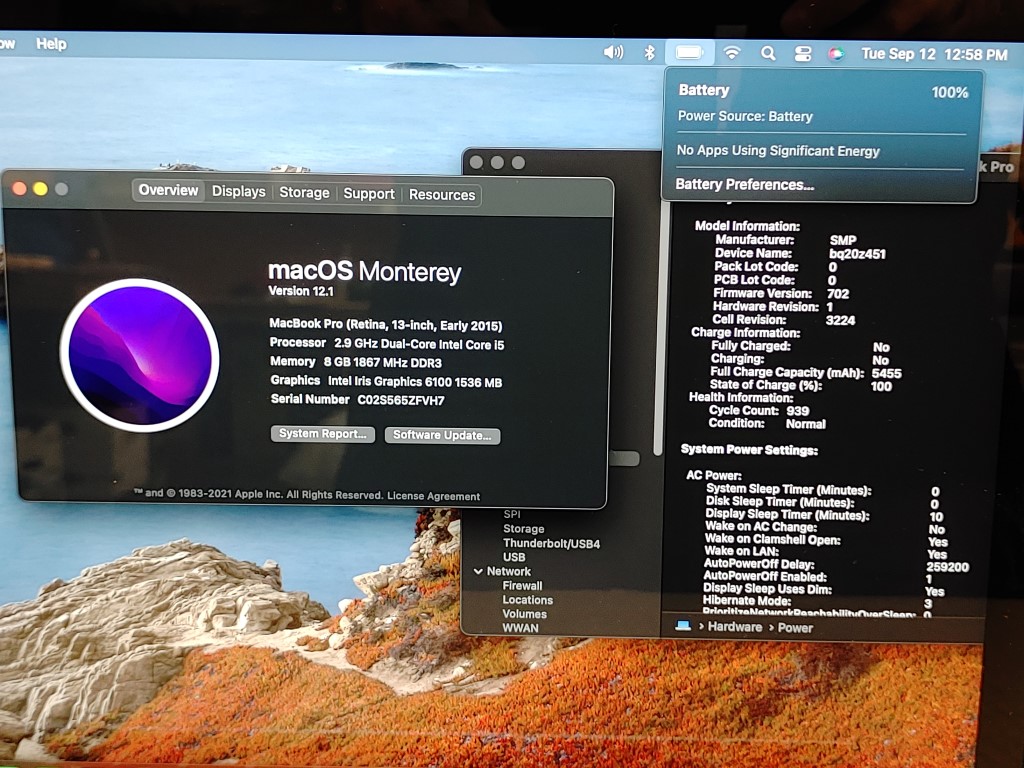Screen dimensions: 1024x768
Task: Open the Wi-Fi menu bar icon
Action: [732, 52]
